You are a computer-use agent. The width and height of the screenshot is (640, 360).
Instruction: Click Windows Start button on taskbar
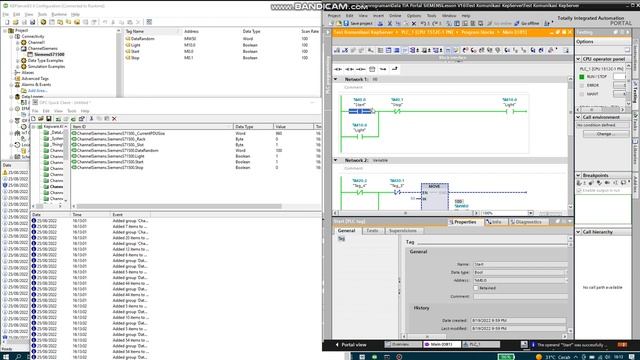6,357
